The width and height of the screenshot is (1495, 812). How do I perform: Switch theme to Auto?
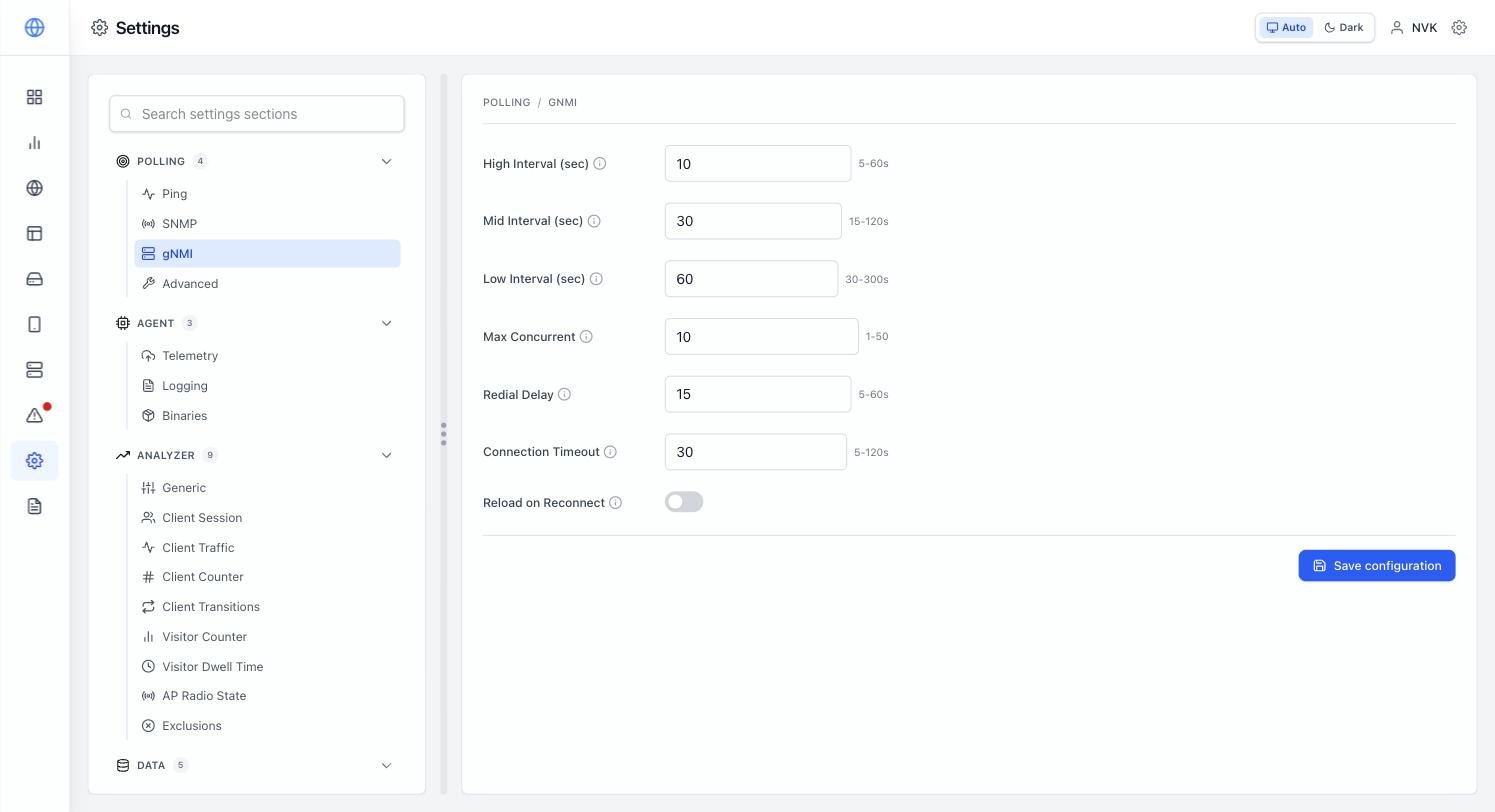click(1286, 28)
